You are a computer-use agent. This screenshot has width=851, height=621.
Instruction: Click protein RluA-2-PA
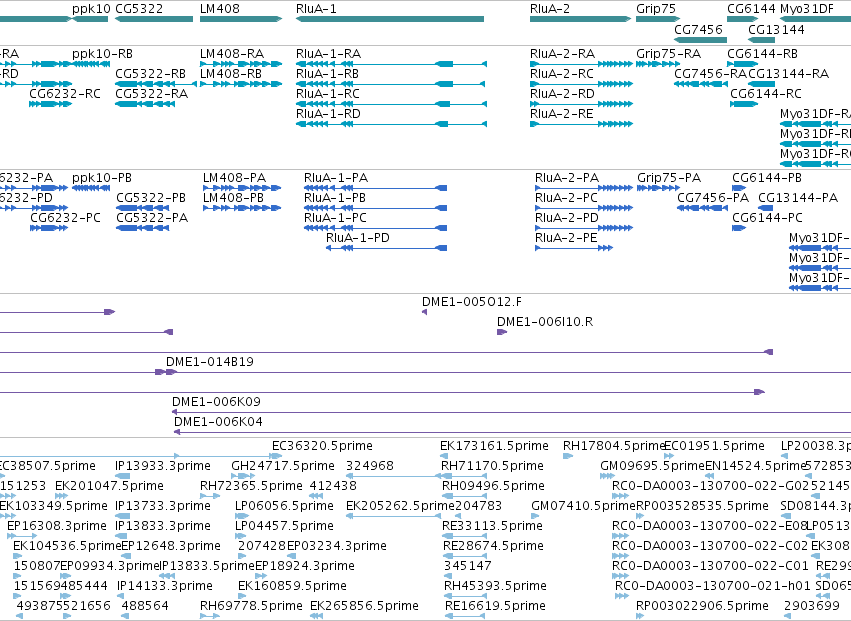click(567, 178)
